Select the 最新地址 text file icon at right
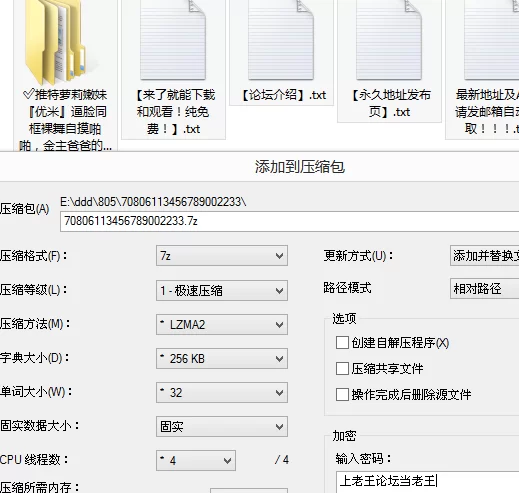The image size is (519, 493). 492,40
